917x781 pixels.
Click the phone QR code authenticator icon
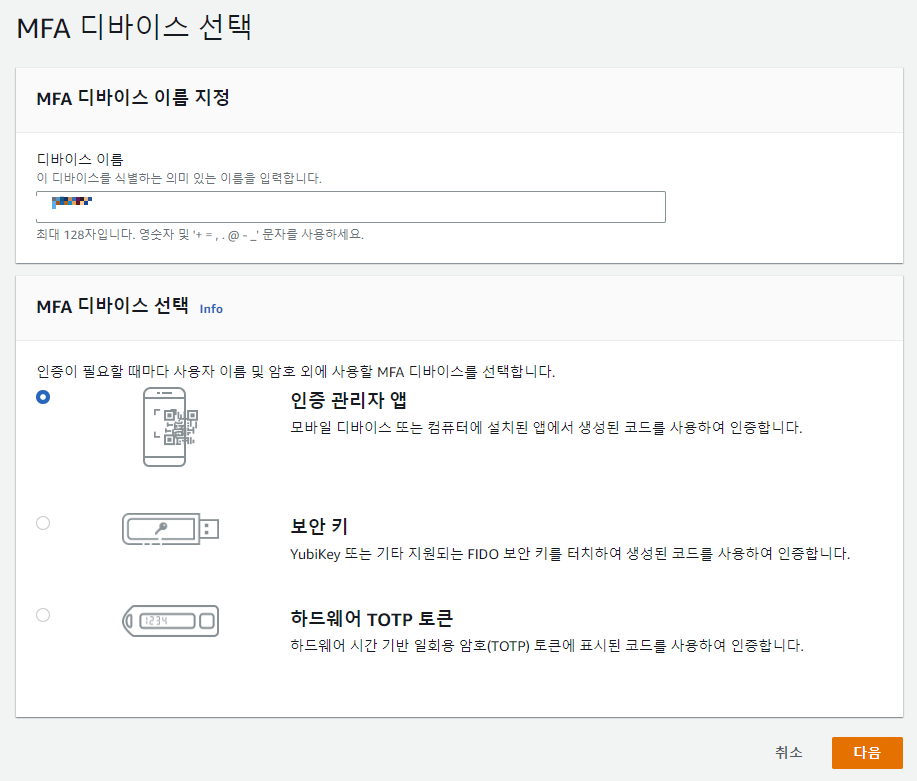point(170,427)
